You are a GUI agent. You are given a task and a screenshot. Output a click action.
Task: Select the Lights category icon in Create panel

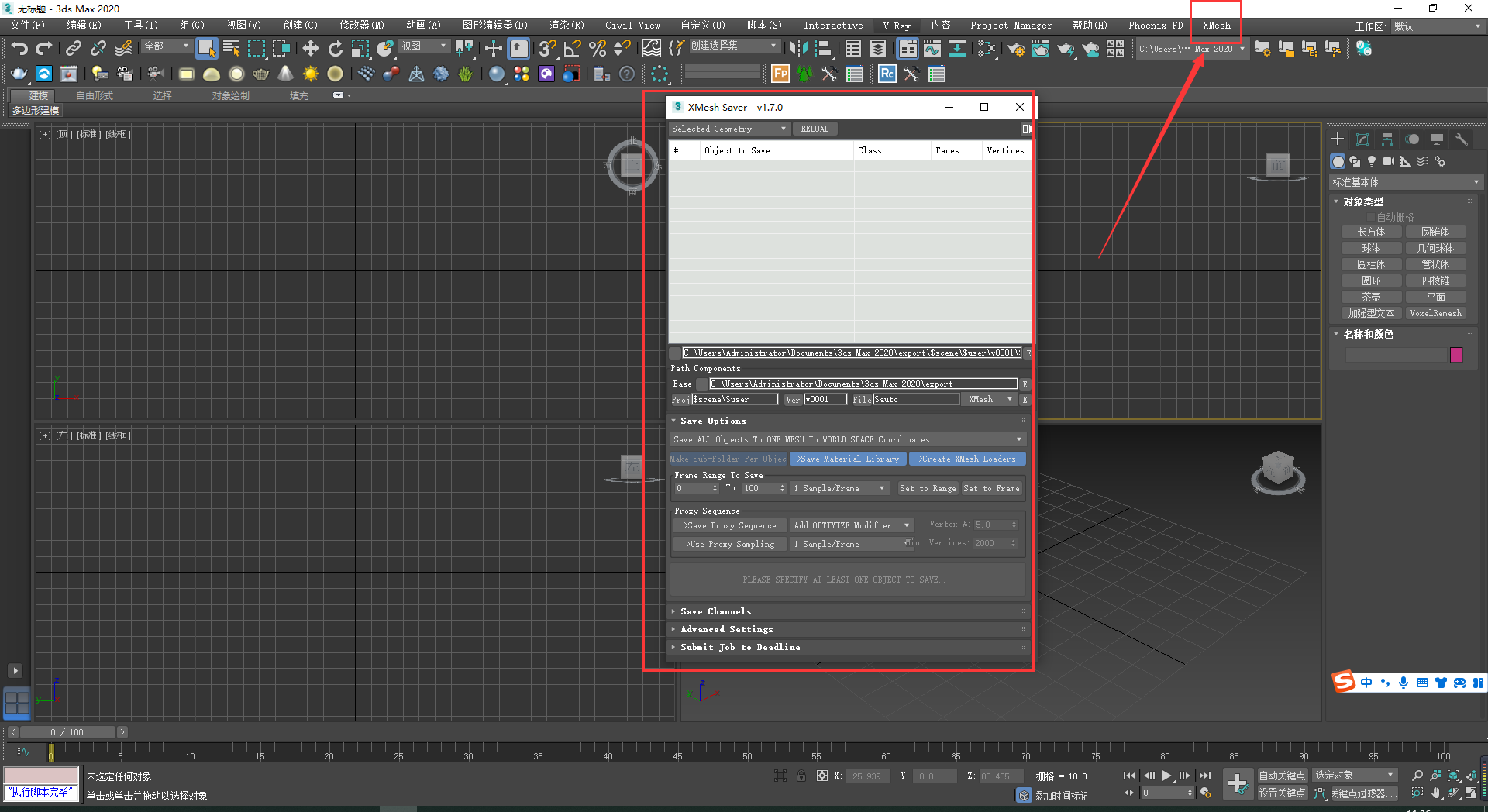(1372, 161)
